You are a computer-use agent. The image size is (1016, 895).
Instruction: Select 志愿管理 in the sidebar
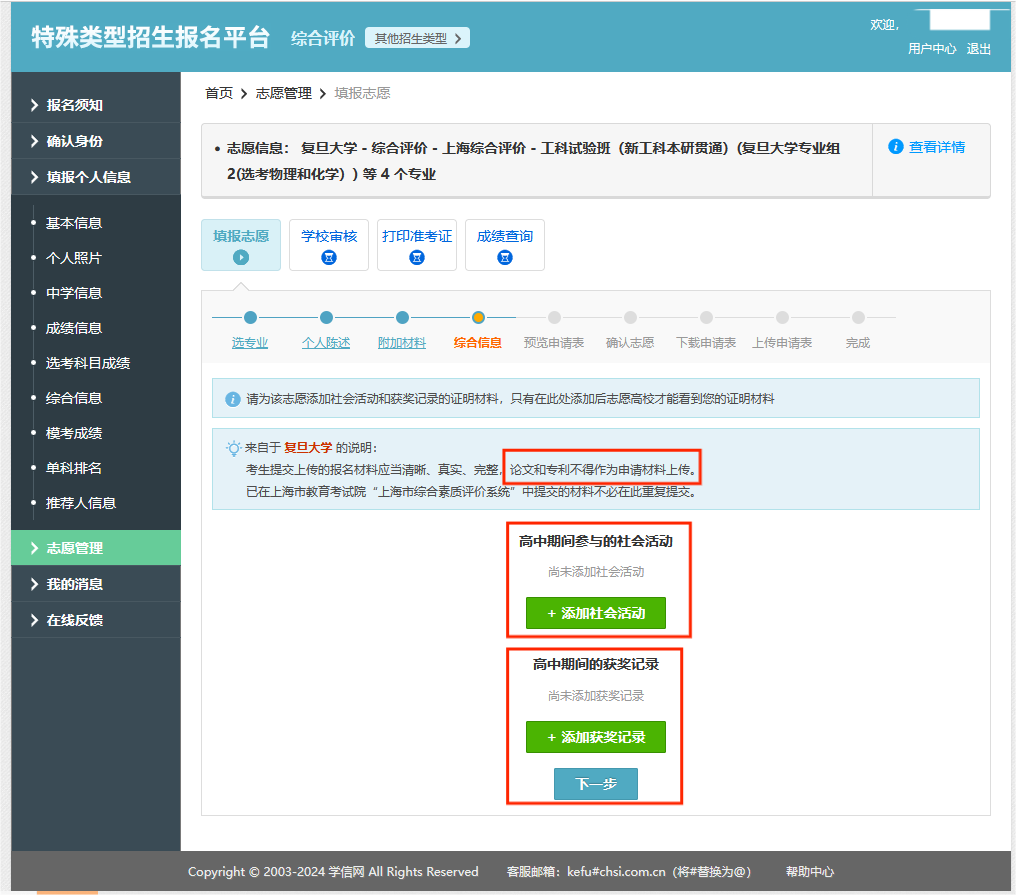click(x=75, y=548)
